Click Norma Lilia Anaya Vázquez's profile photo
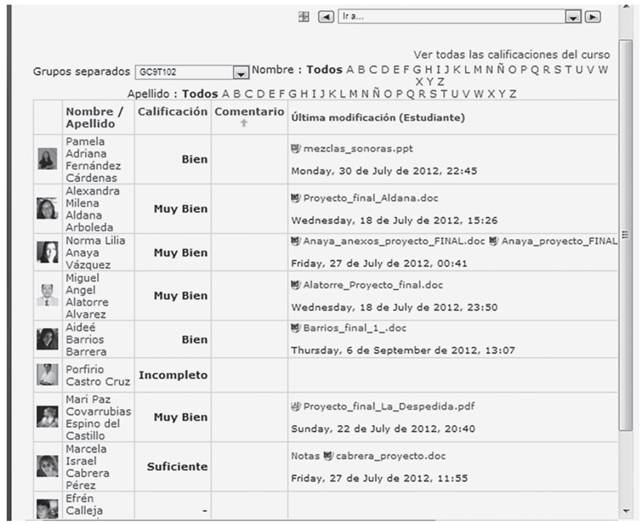 (47, 253)
